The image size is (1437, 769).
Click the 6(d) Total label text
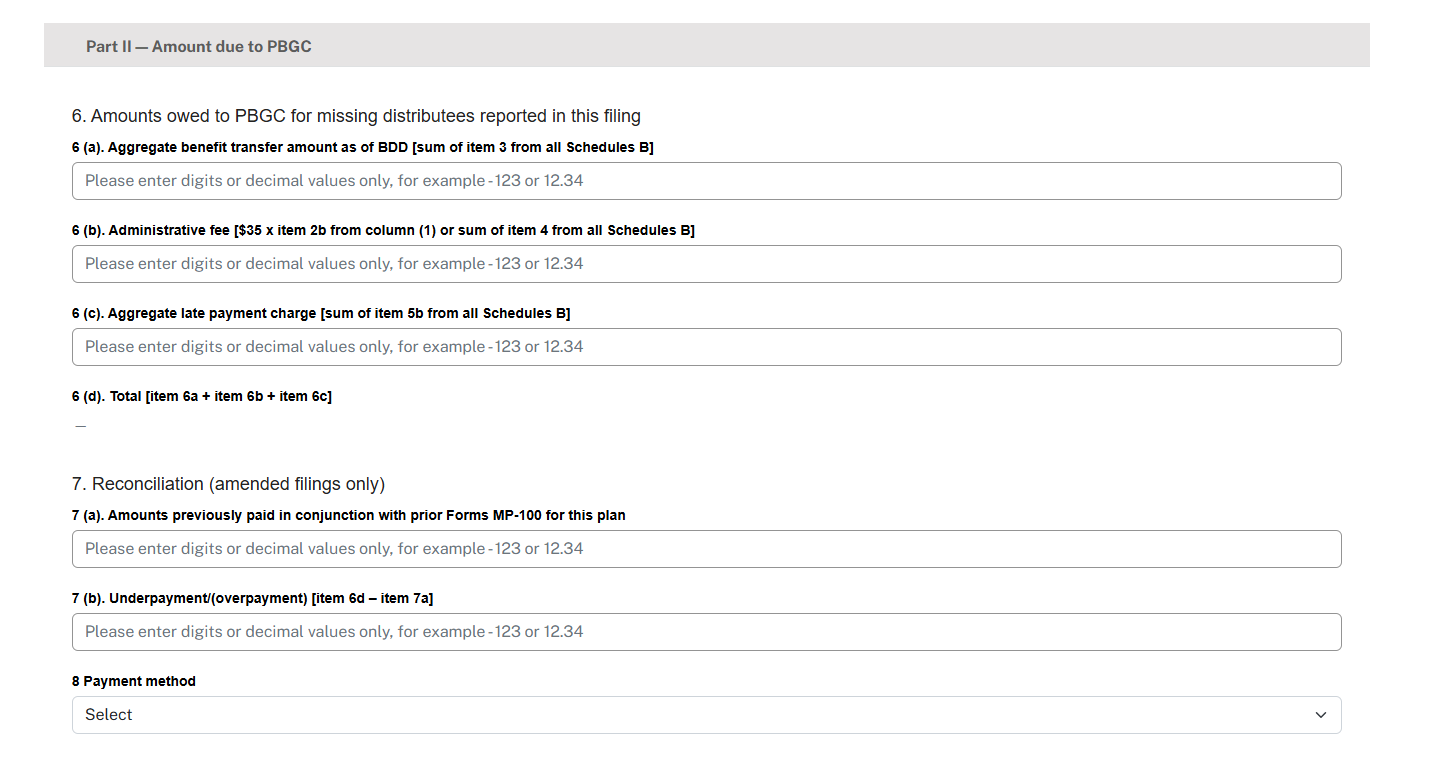click(x=201, y=396)
